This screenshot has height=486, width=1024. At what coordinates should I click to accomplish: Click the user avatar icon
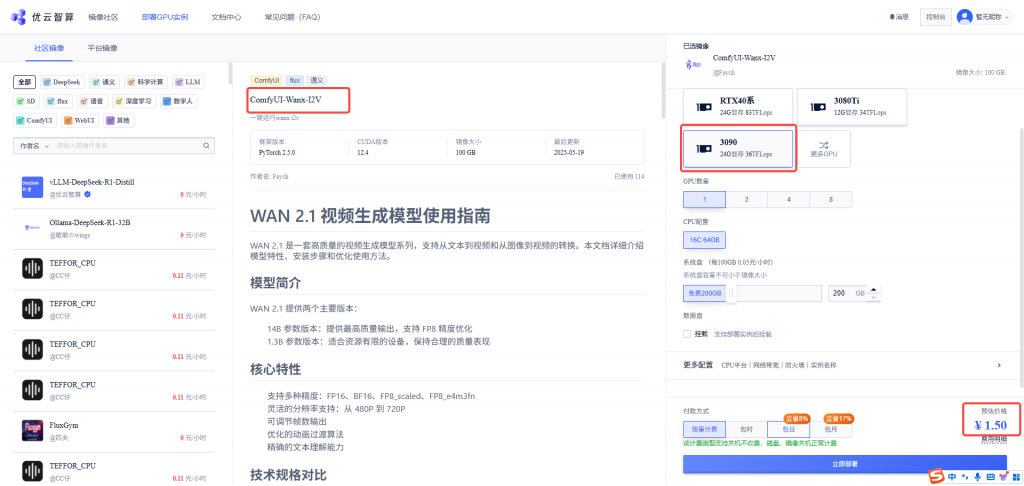point(964,17)
